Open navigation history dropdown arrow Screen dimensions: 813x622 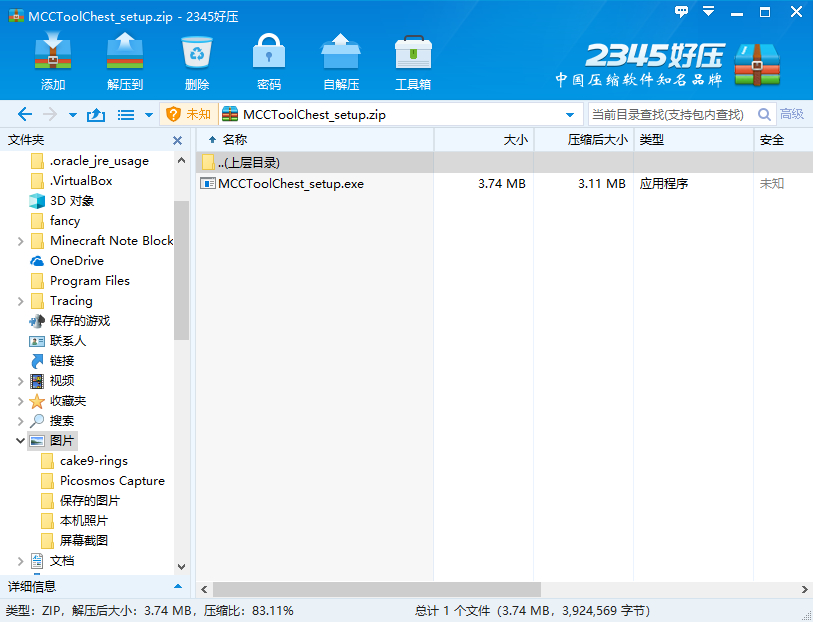coord(73,115)
